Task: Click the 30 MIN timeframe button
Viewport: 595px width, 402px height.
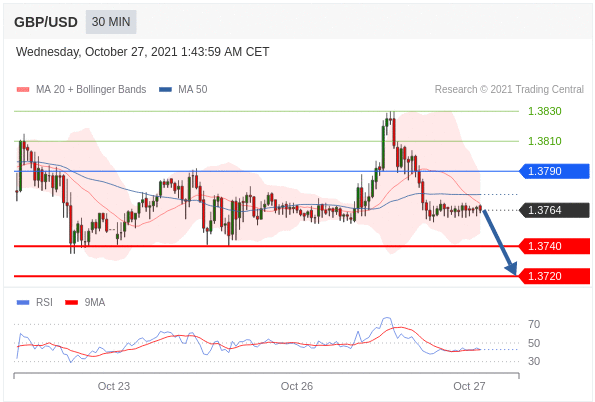Action: coord(111,22)
